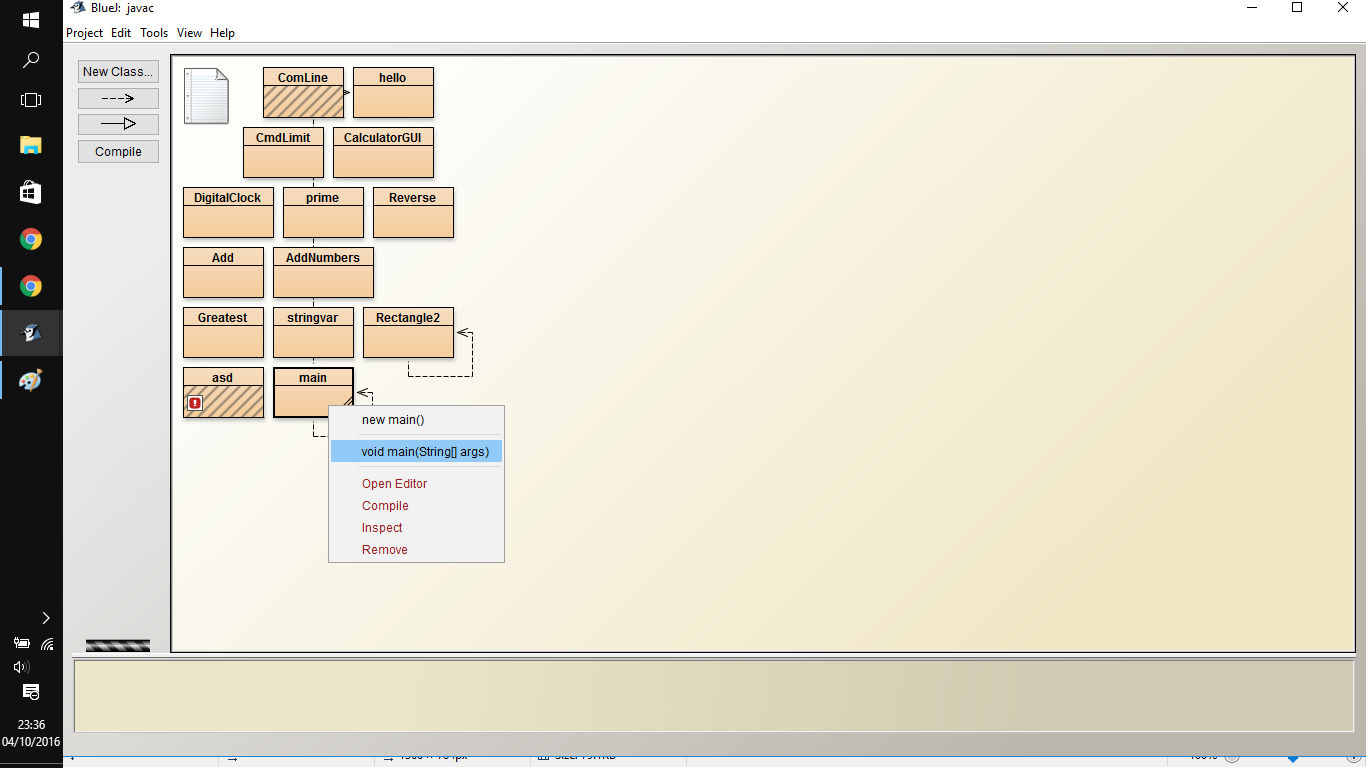Choose Open Editor from the context menu

[394, 483]
